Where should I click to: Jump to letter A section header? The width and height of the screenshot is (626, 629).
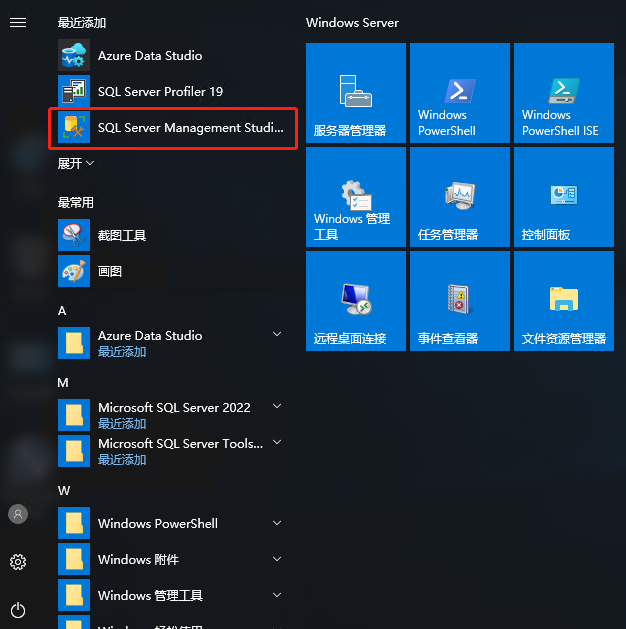point(62,310)
